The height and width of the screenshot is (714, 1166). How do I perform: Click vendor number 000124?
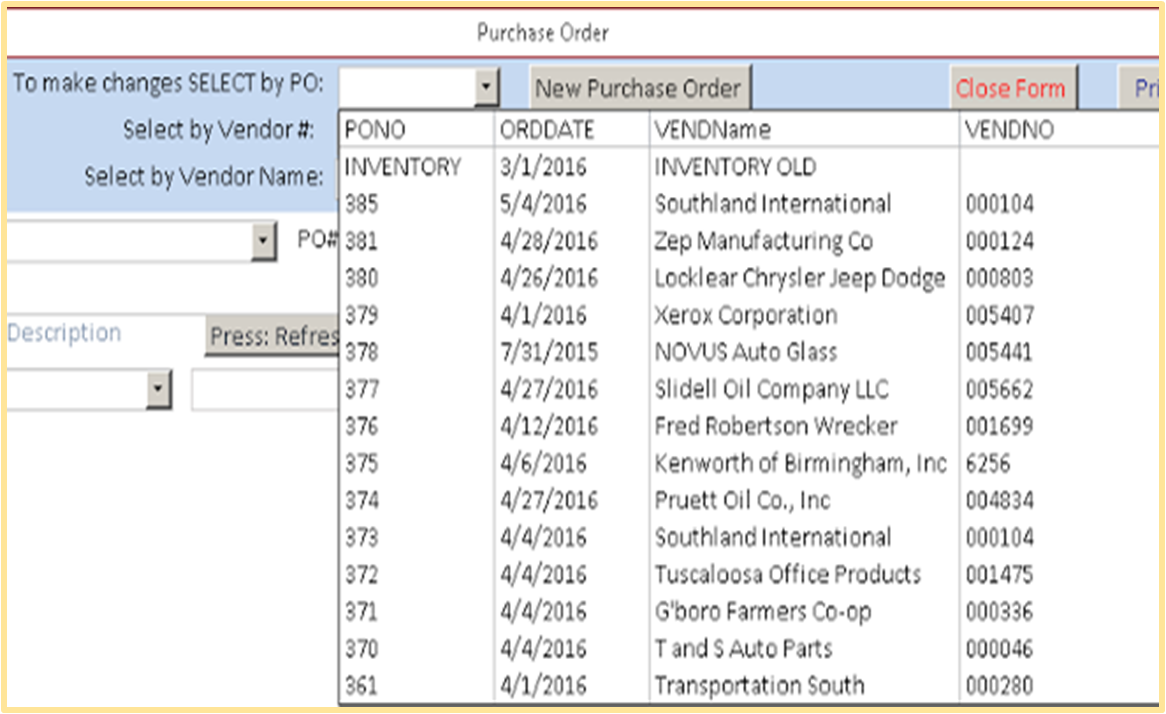click(x=1000, y=241)
